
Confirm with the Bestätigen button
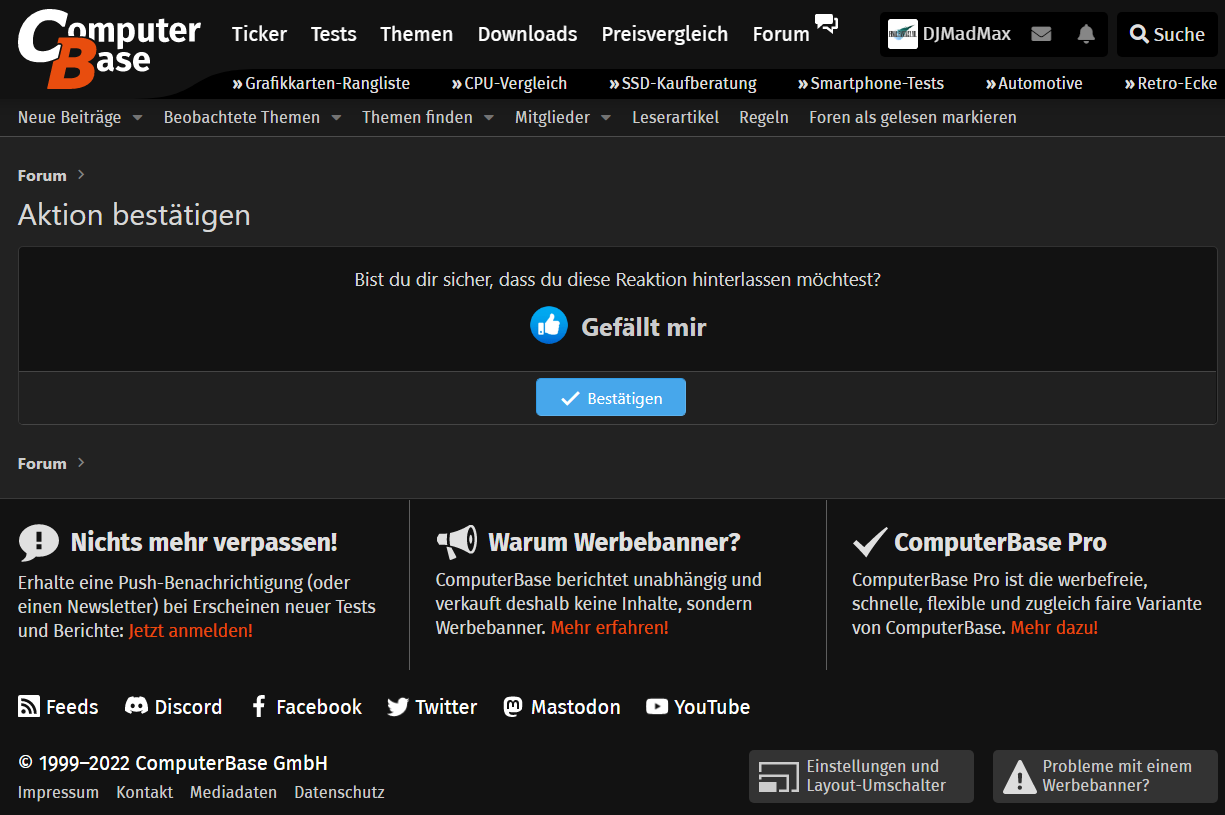coord(611,397)
